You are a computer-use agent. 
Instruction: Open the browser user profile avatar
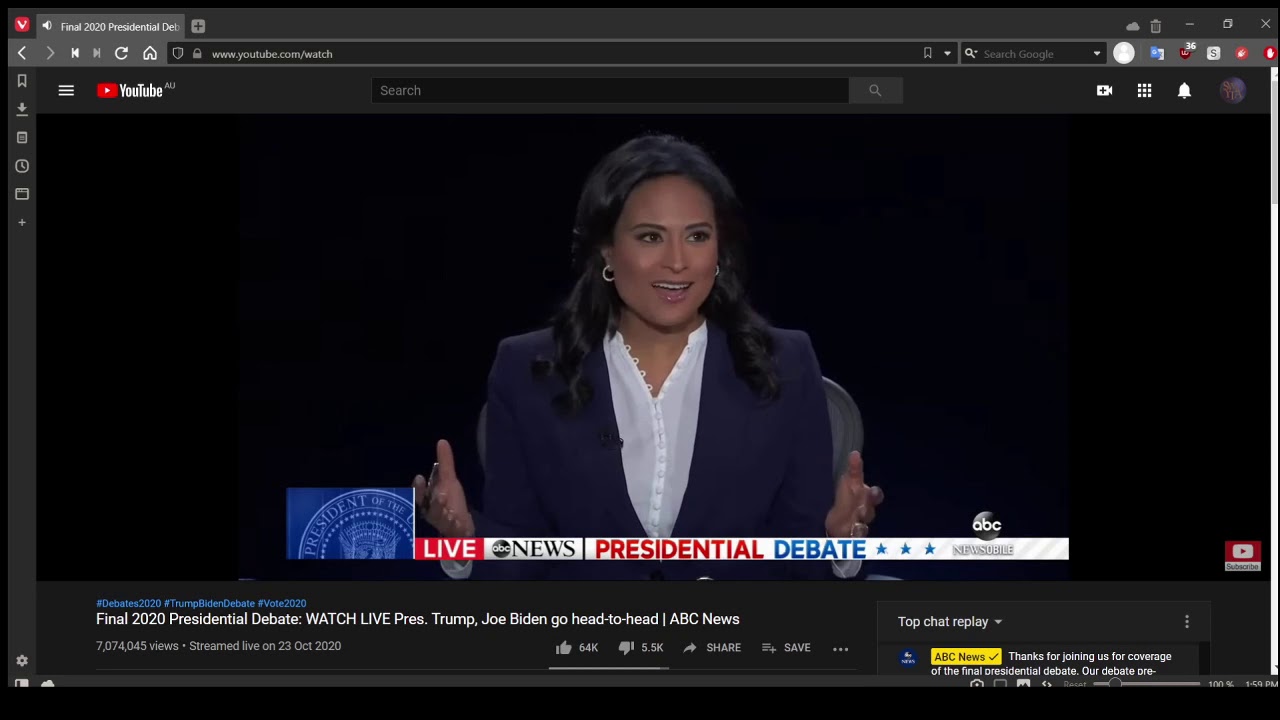click(x=1124, y=53)
